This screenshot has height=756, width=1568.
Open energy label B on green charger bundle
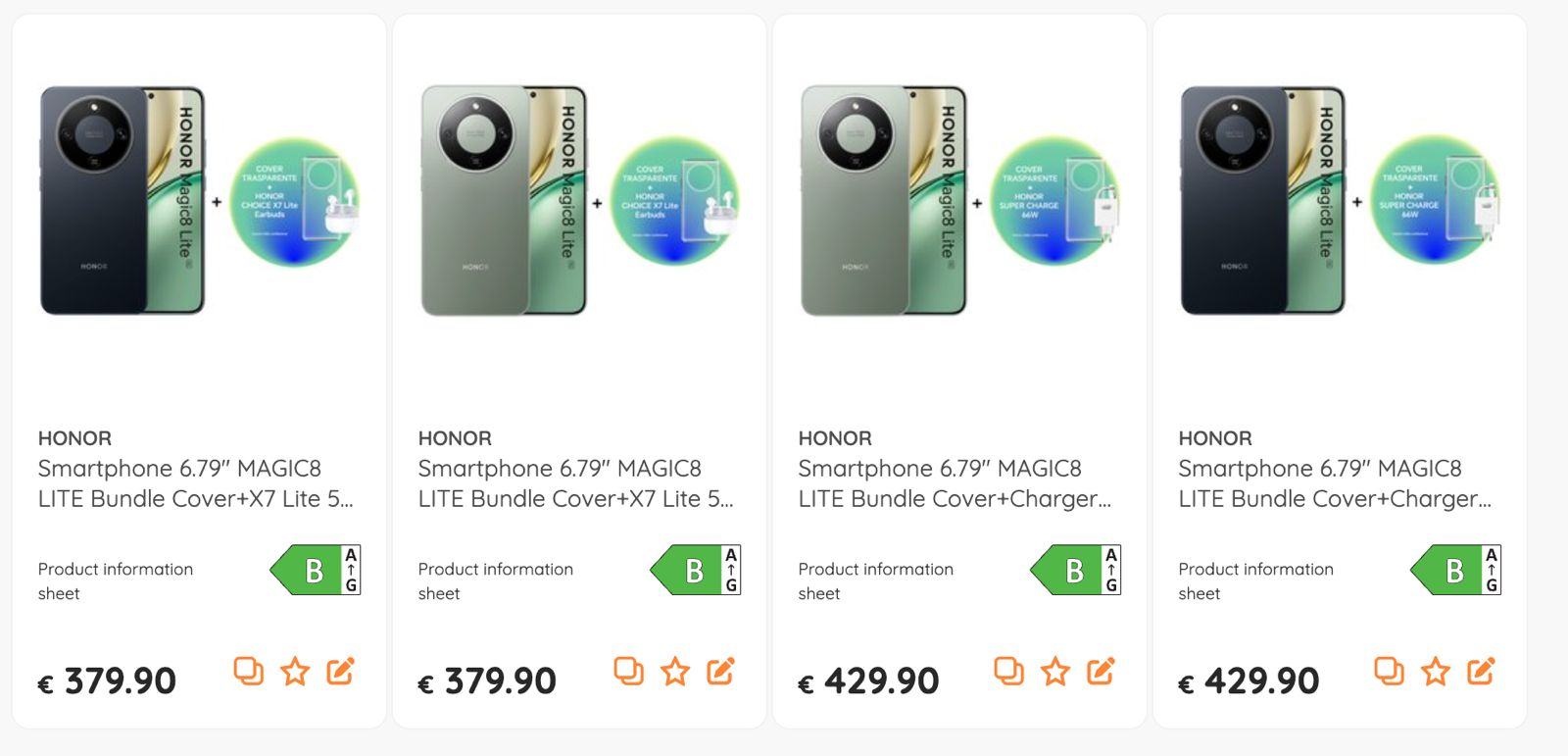(1076, 570)
